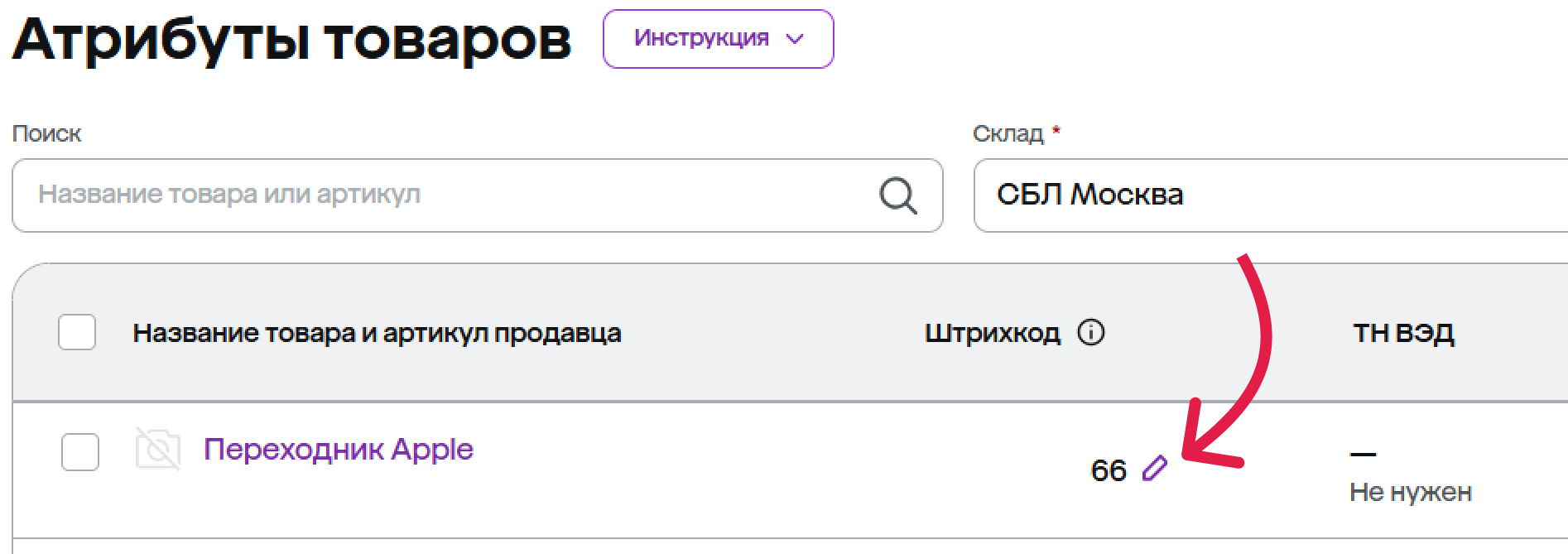The image size is (1568, 554).
Task: Click the no-photo placeholder for Переходник Apple
Action: (157, 450)
